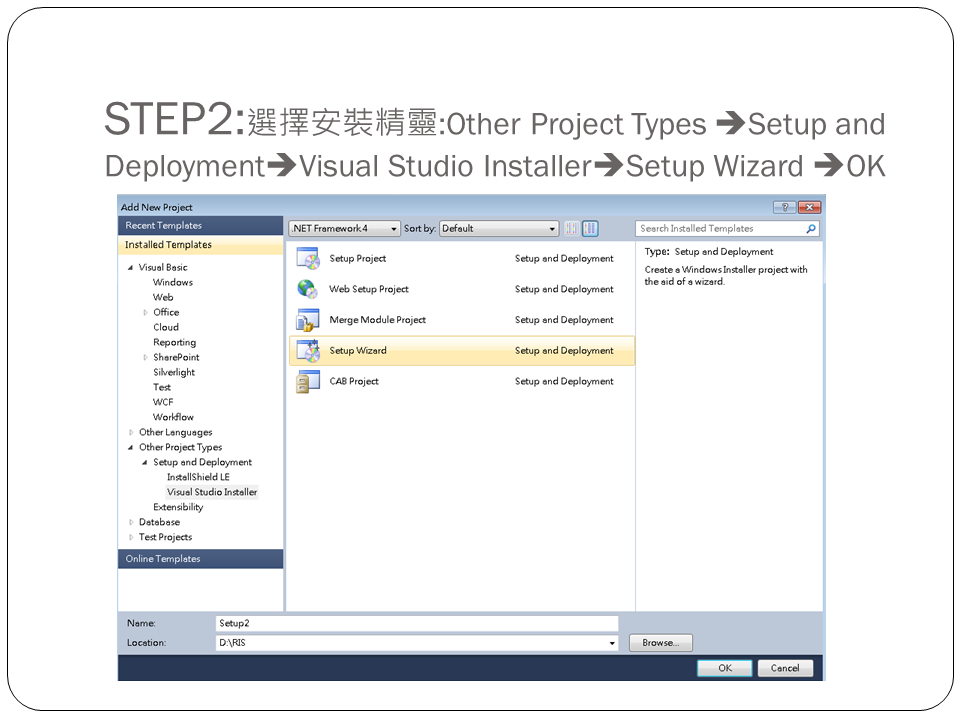Click the dialog help question-mark button
Screen dimensions: 960x720
click(784, 207)
